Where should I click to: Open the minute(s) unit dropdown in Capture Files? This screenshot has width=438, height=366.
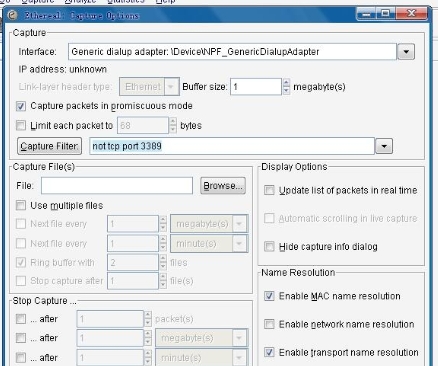tap(209, 244)
